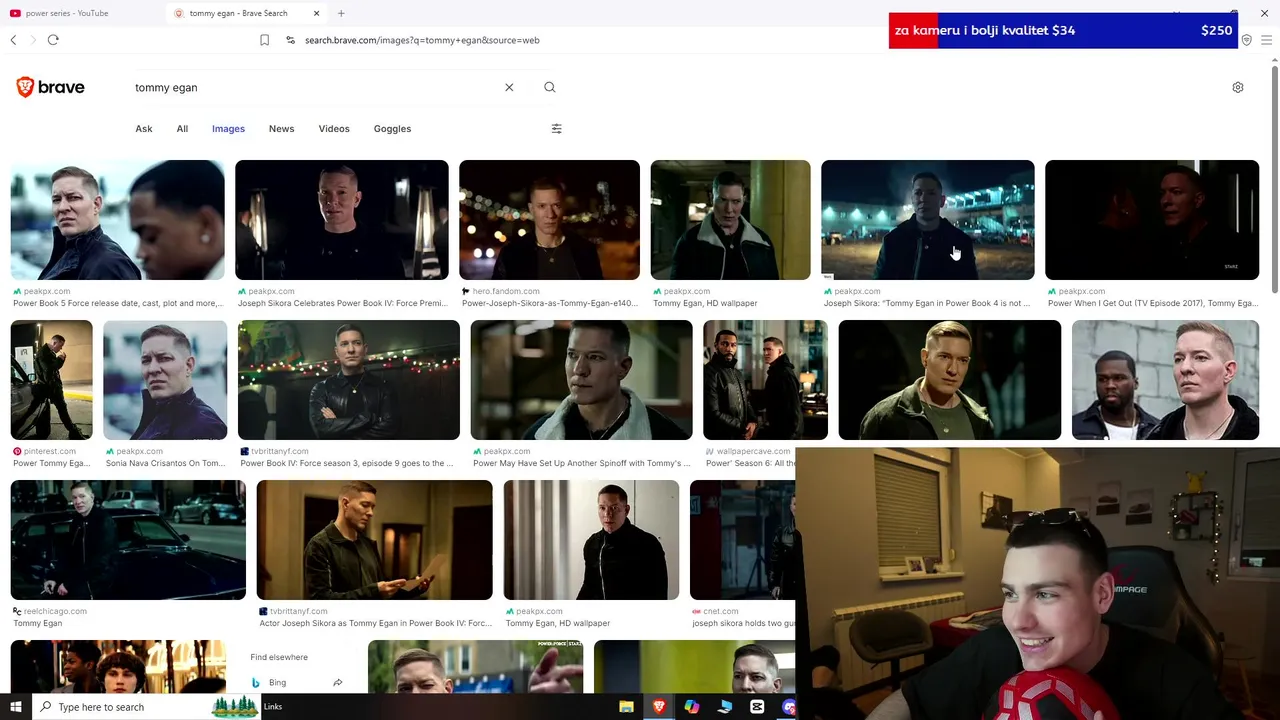
Task: Open 'joseph sikora holds two gu...' cnet image
Action: click(742, 540)
